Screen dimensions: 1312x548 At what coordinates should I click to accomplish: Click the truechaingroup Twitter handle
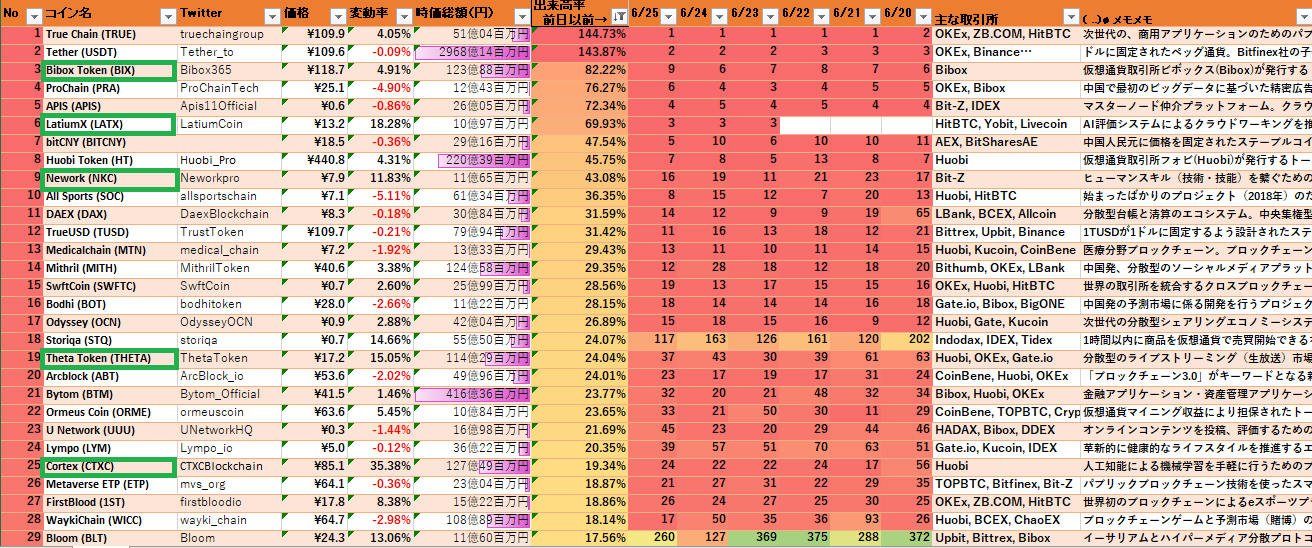[222, 34]
